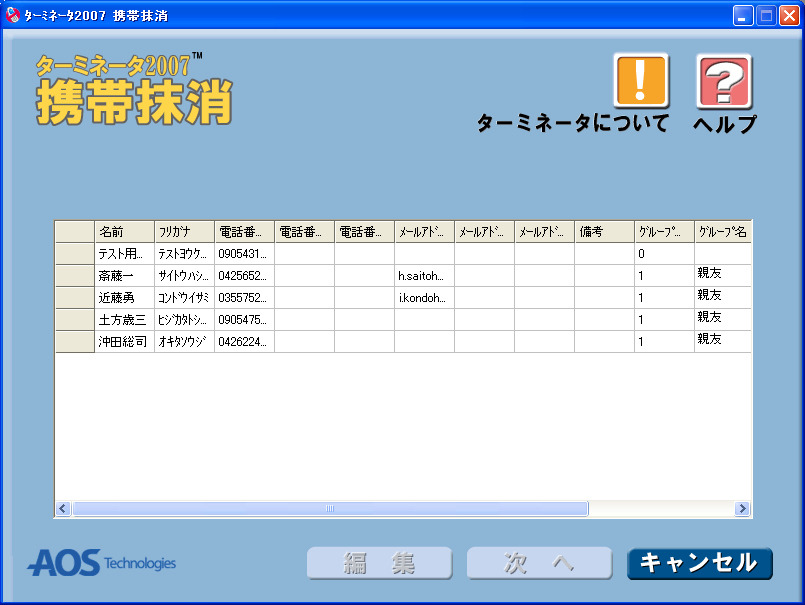This screenshot has width=805, height=605.
Task: Click the phone cell 0426224...
Action: click(x=244, y=342)
